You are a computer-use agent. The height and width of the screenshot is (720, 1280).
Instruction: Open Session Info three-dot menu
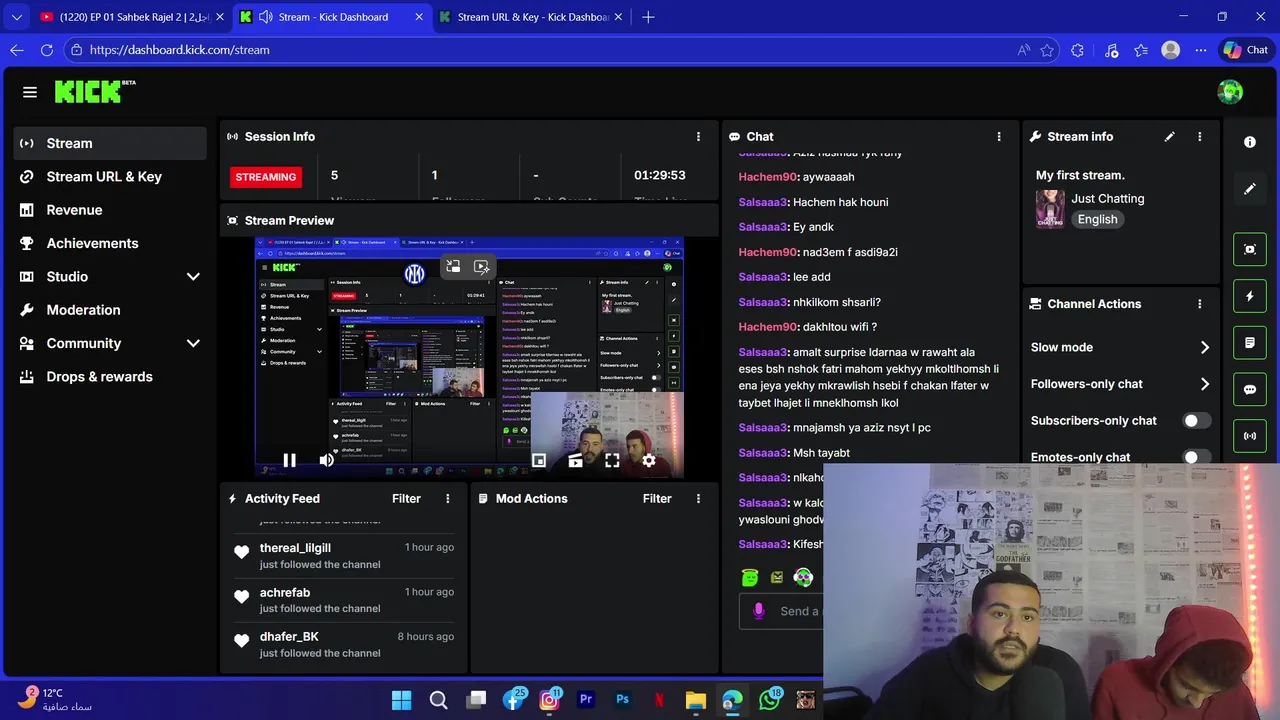click(x=698, y=137)
